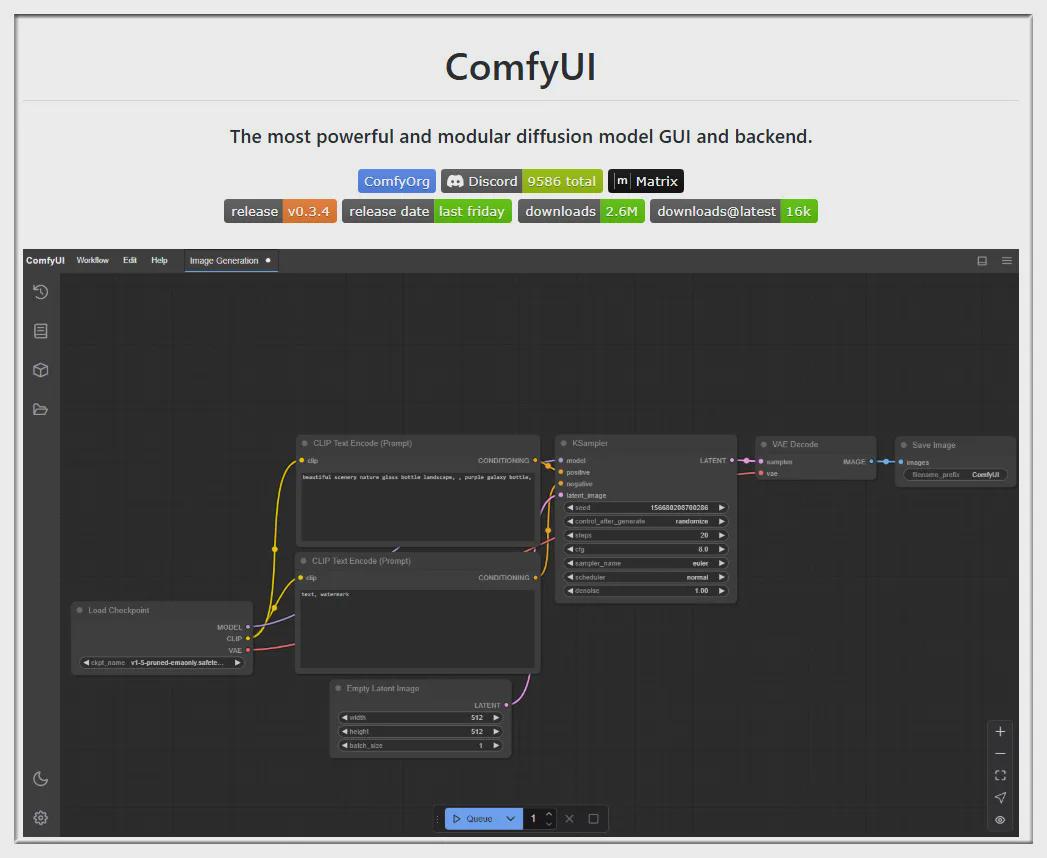Viewport: 1047px width, 858px height.
Task: Toggle dark theme with moon icon
Action: (40, 779)
